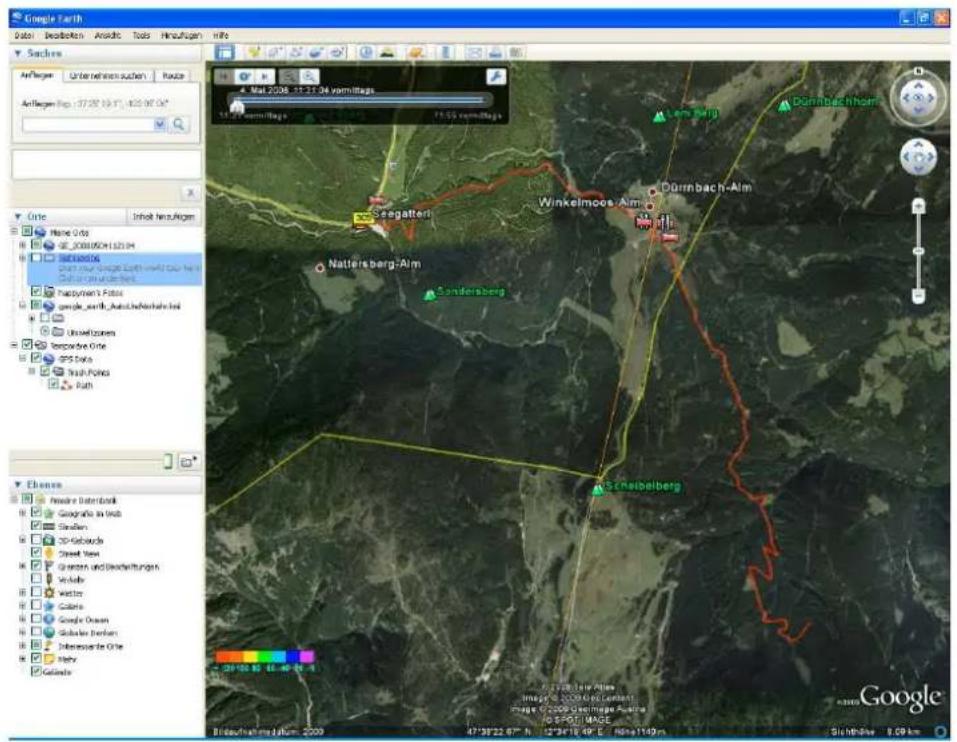Viewport: 957px width, 742px height.
Task: Expand the Grenzen und Beschriftungen layer
Action: [x=23, y=566]
